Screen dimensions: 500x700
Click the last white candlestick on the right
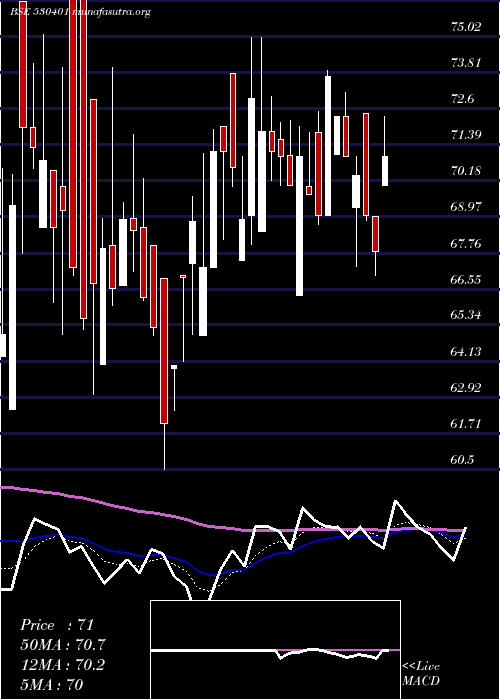[385, 171]
